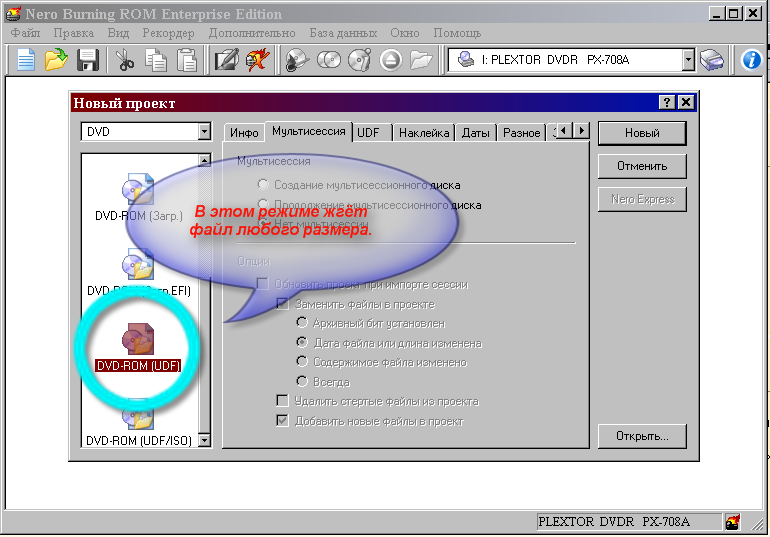Click the Nero title bar application icon
770x537 pixels.
[x=13, y=13]
